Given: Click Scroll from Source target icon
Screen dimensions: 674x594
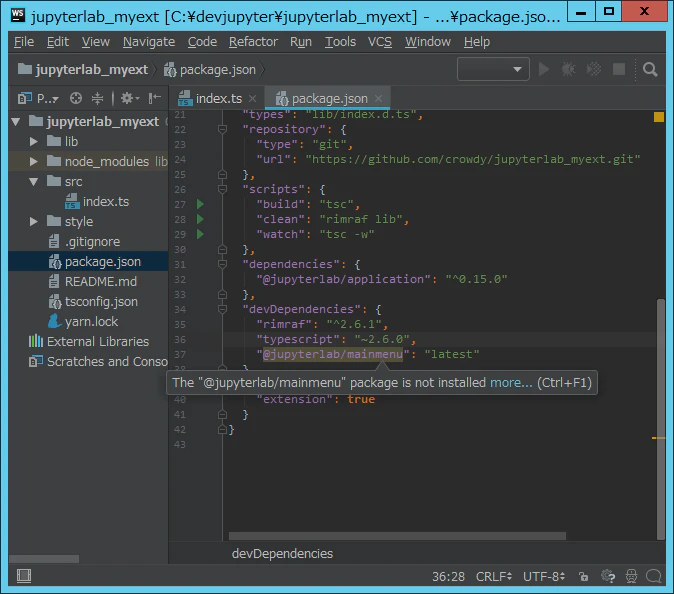Looking at the screenshot, I should tap(76, 98).
